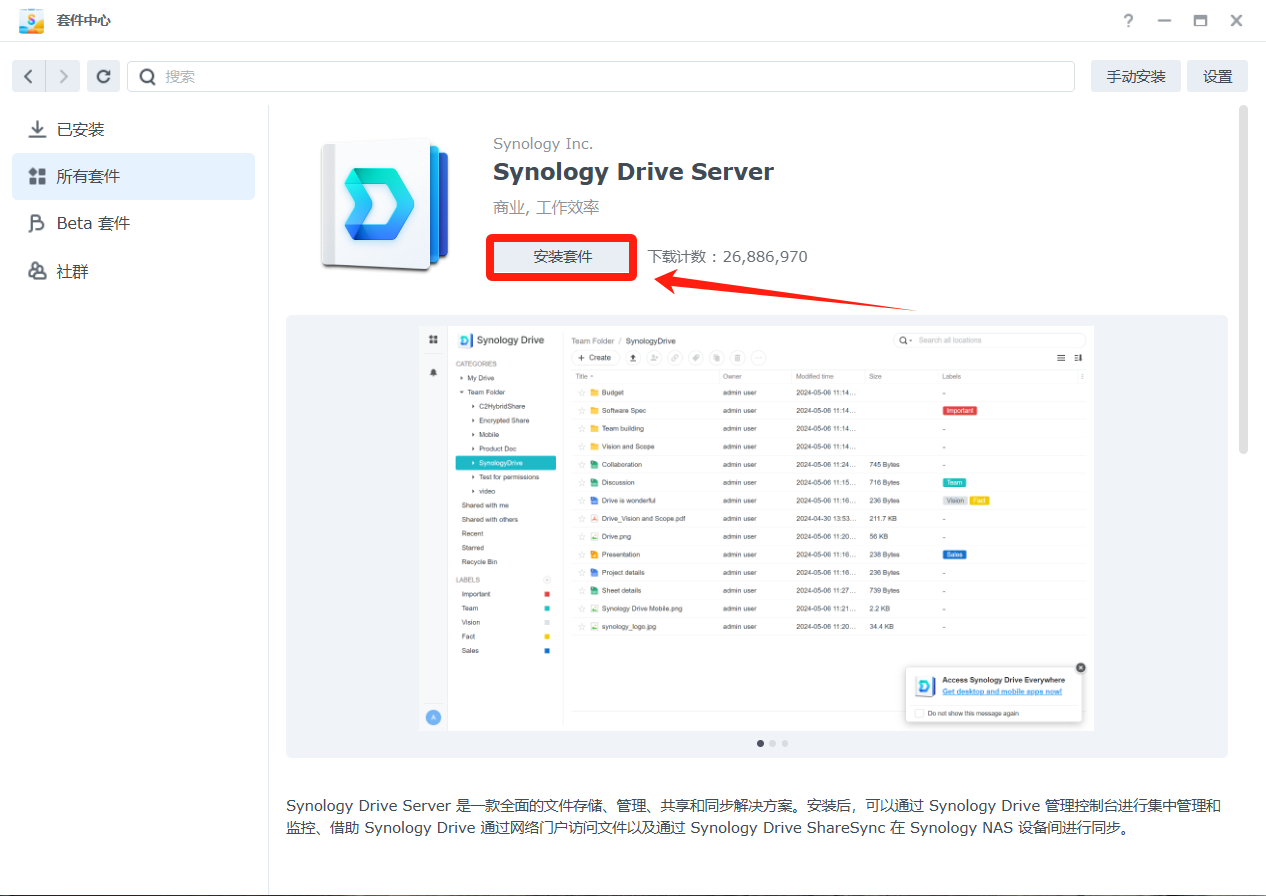The image size is (1266, 896).
Task: Click the Synology Drive preview screenshot
Action: 756,528
